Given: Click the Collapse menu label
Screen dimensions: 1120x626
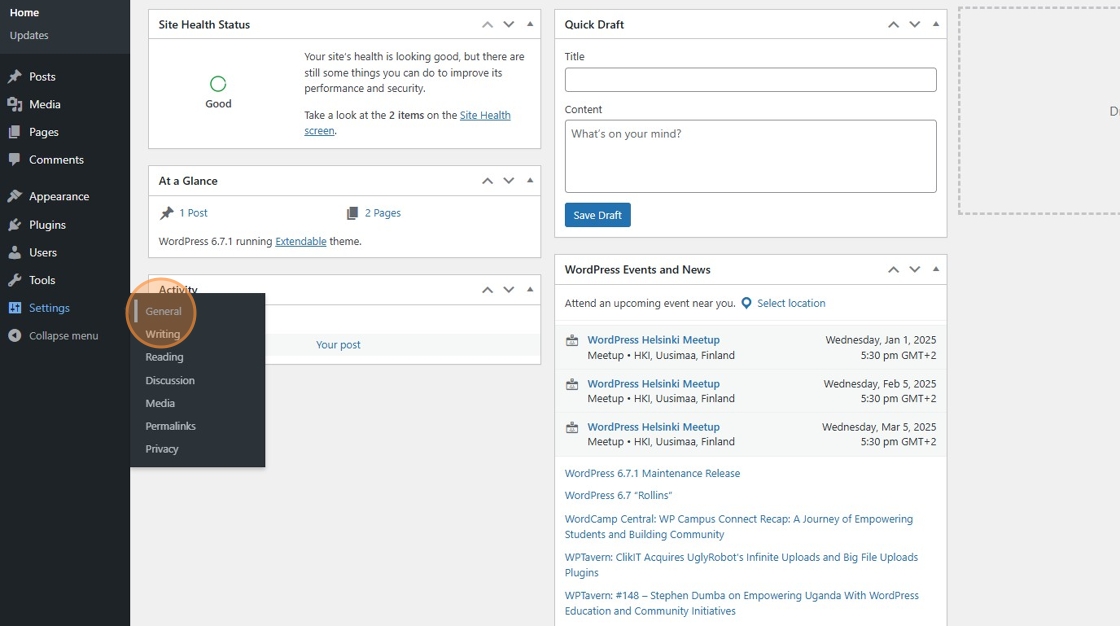Looking at the screenshot, I should [x=64, y=335].
